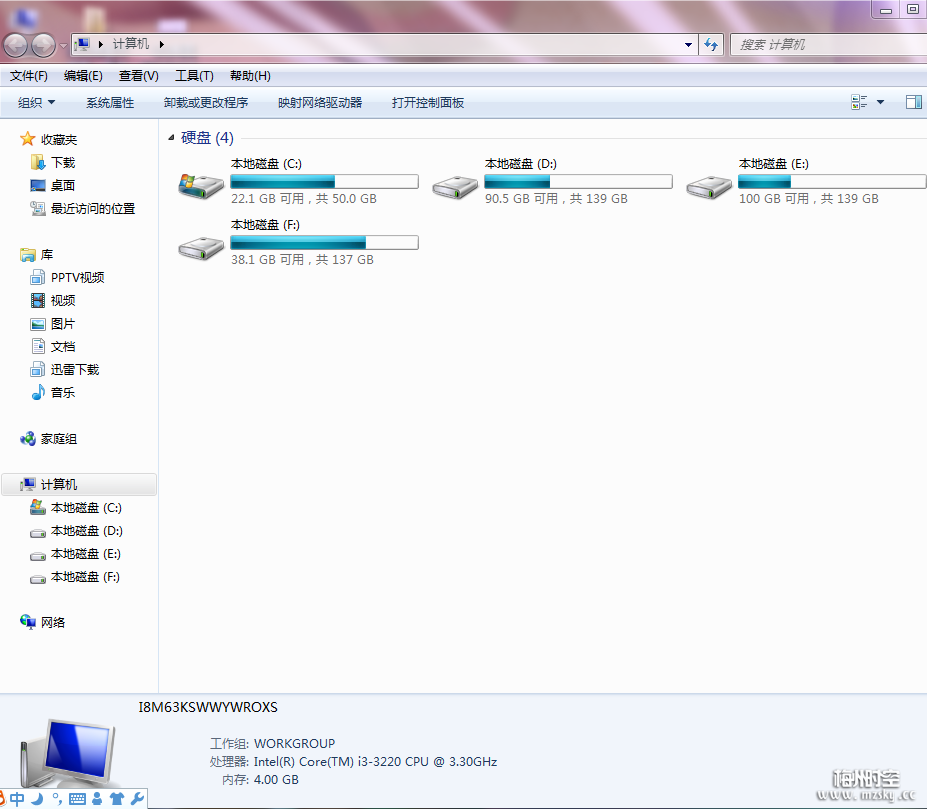This screenshot has height=809, width=927.
Task: Click the wrench settings icon in IME bar
Action: point(137,798)
